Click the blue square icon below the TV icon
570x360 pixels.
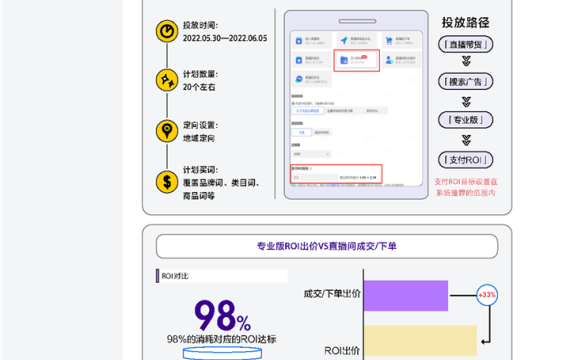[x=299, y=60]
